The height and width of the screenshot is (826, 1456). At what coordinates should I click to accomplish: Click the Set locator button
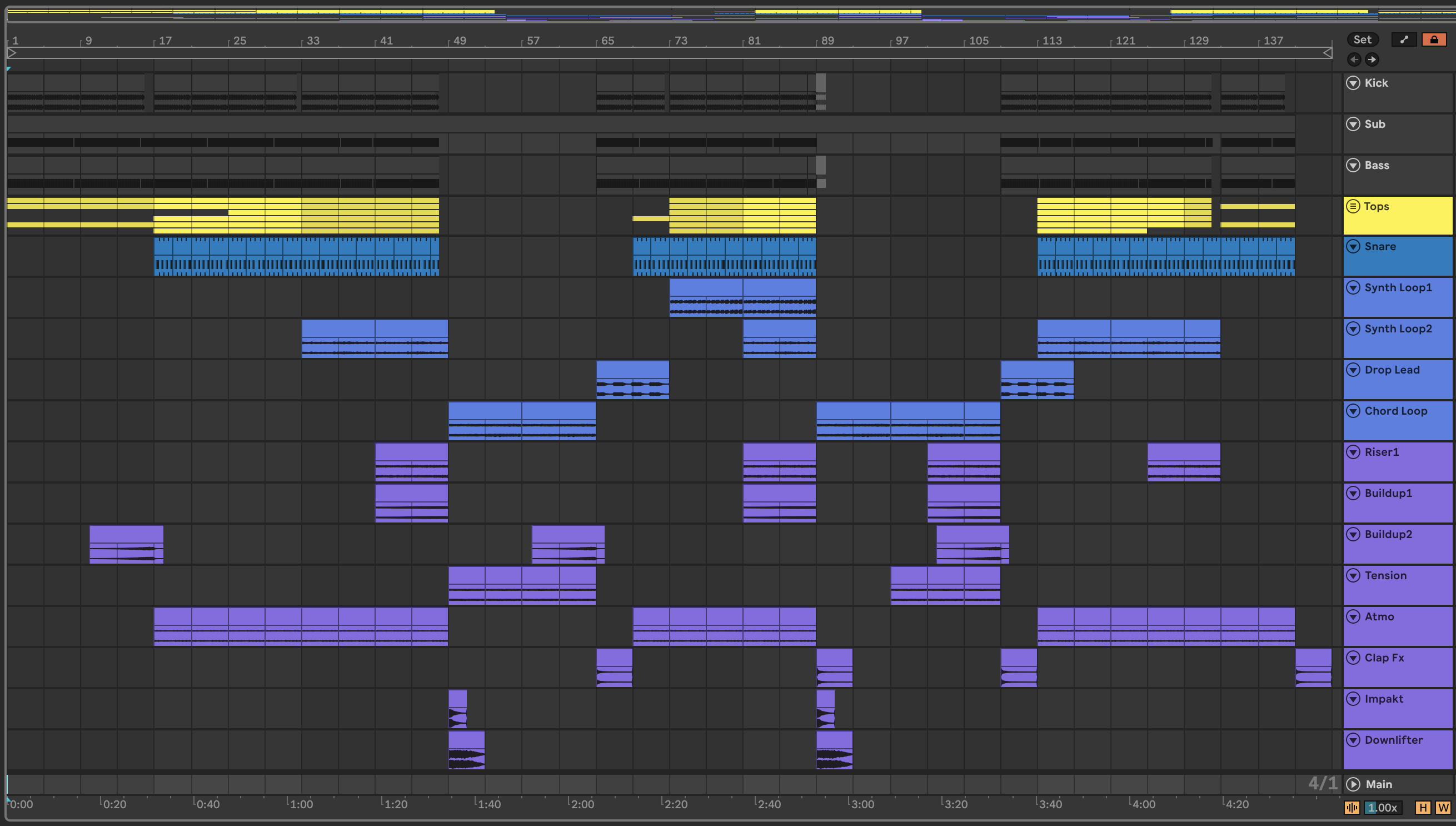[1362, 39]
